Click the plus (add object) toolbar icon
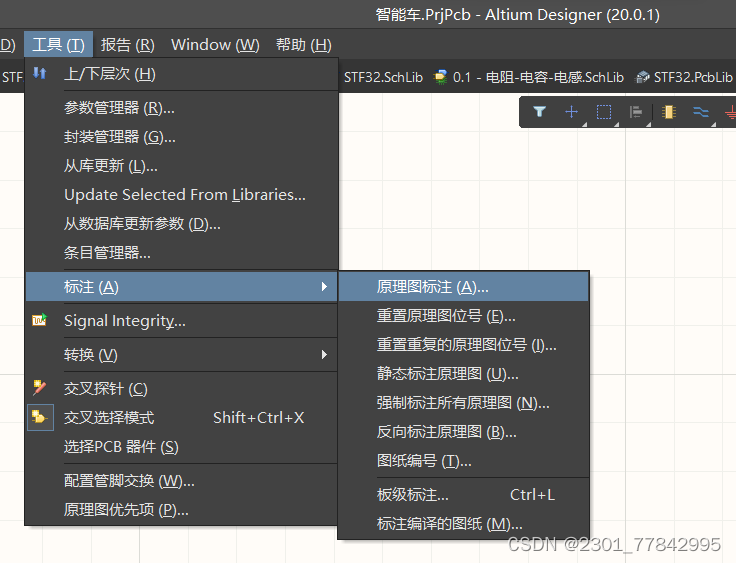The image size is (736, 563). point(571,112)
